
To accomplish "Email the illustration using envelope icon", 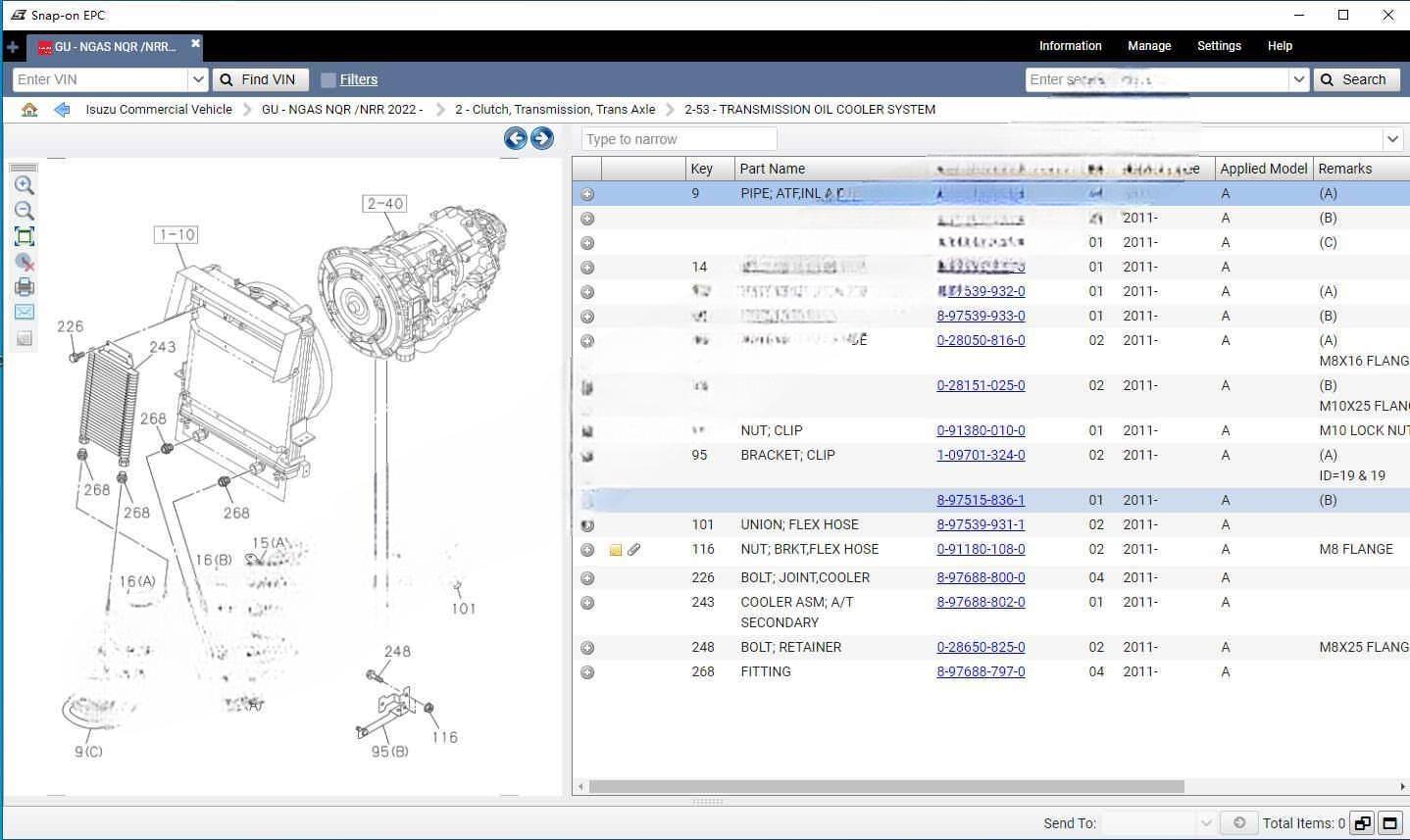I will pyautogui.click(x=25, y=312).
